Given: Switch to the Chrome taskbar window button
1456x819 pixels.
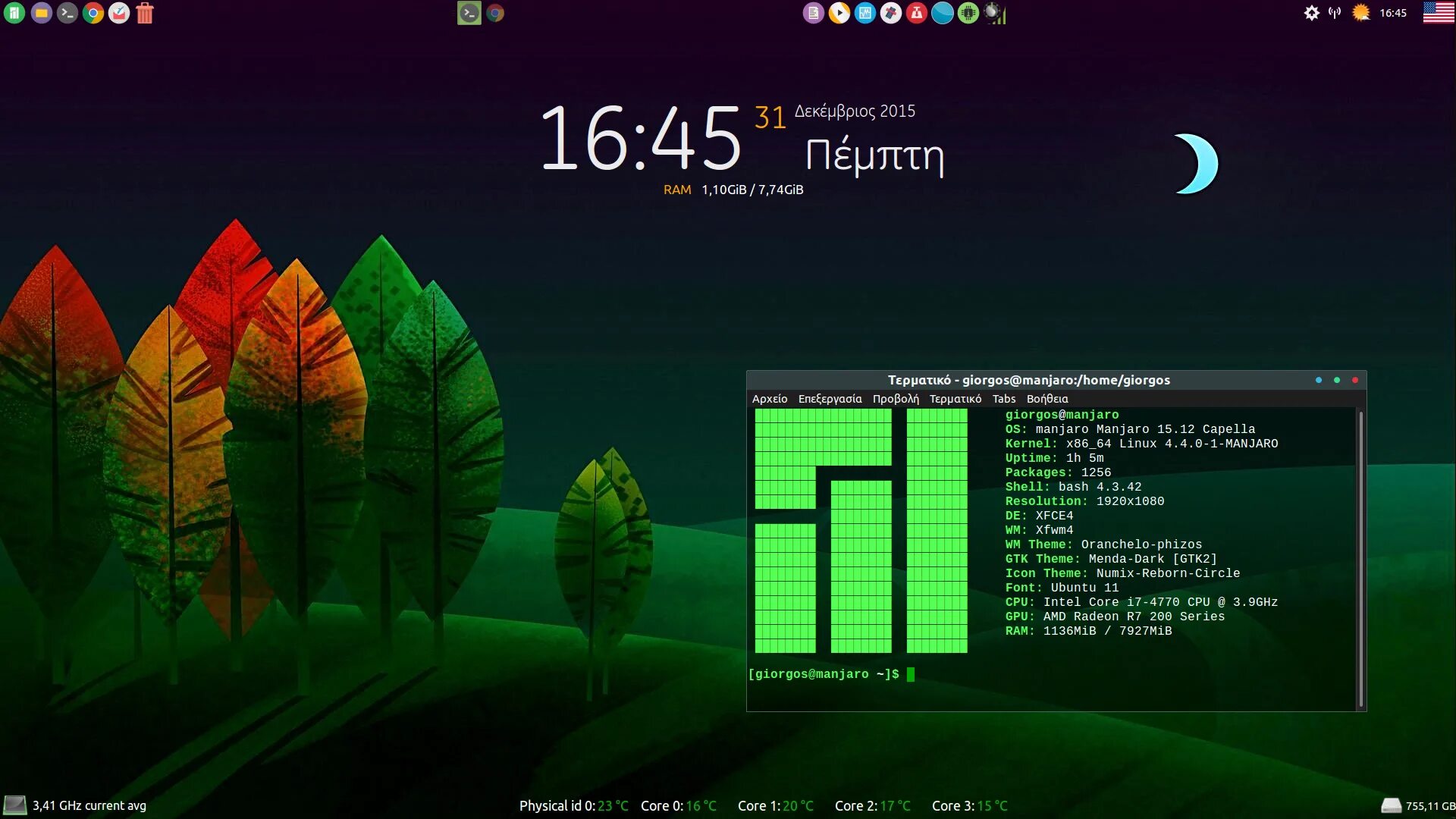Looking at the screenshot, I should [x=495, y=13].
